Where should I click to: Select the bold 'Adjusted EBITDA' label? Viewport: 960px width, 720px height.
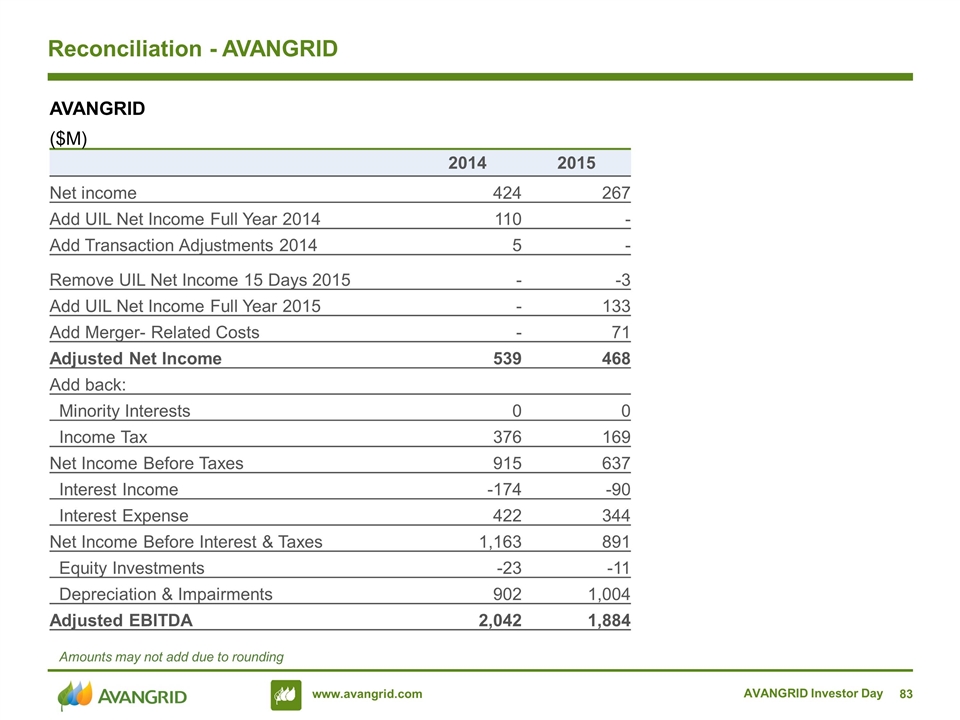tap(121, 621)
